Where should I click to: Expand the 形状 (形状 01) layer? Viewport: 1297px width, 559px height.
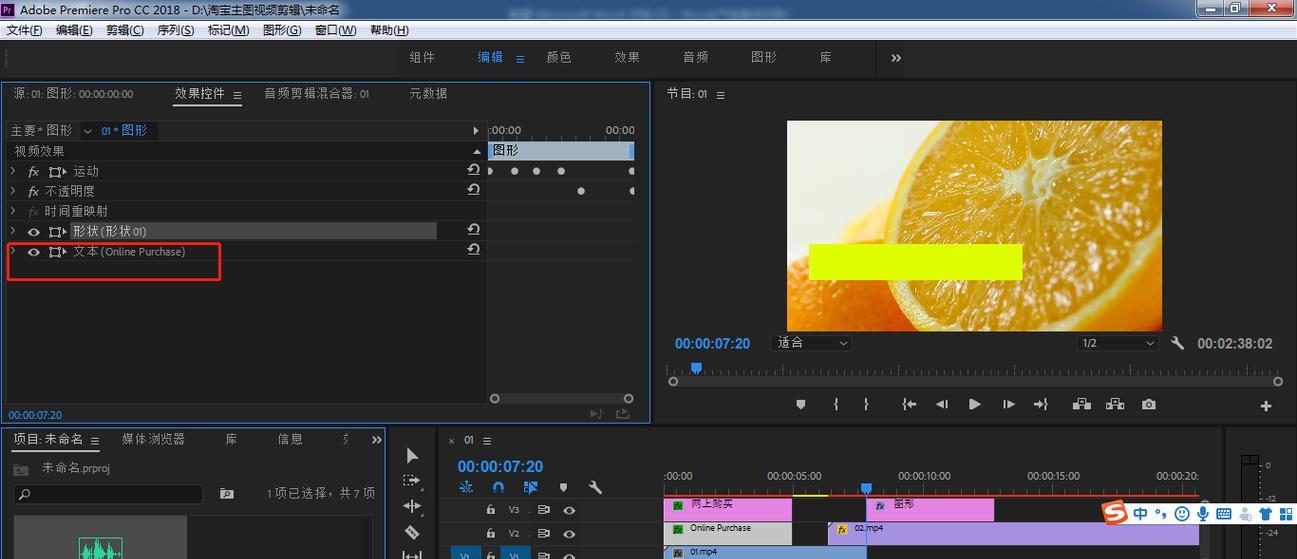click(13, 231)
